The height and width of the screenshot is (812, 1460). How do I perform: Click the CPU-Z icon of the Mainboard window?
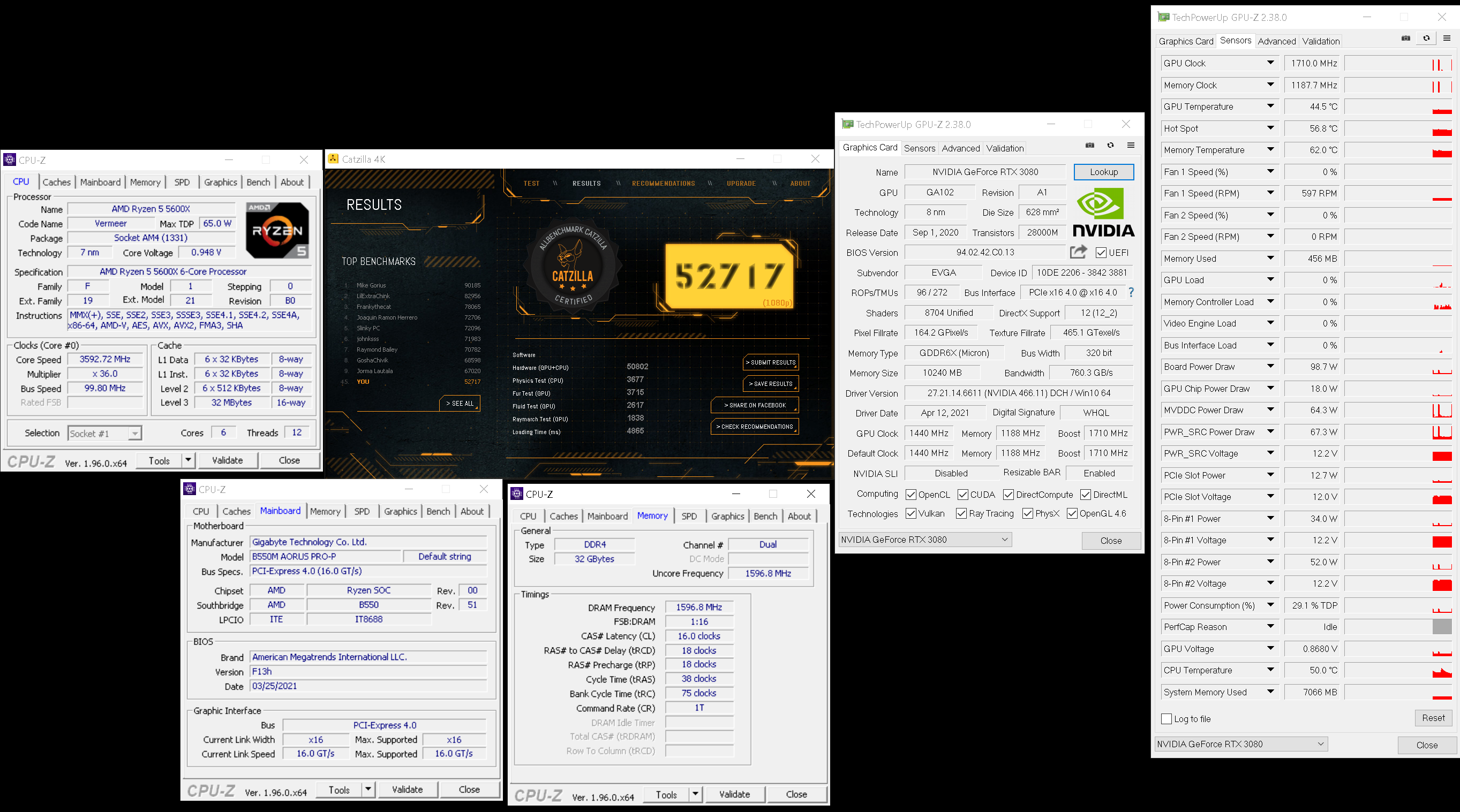[190, 489]
